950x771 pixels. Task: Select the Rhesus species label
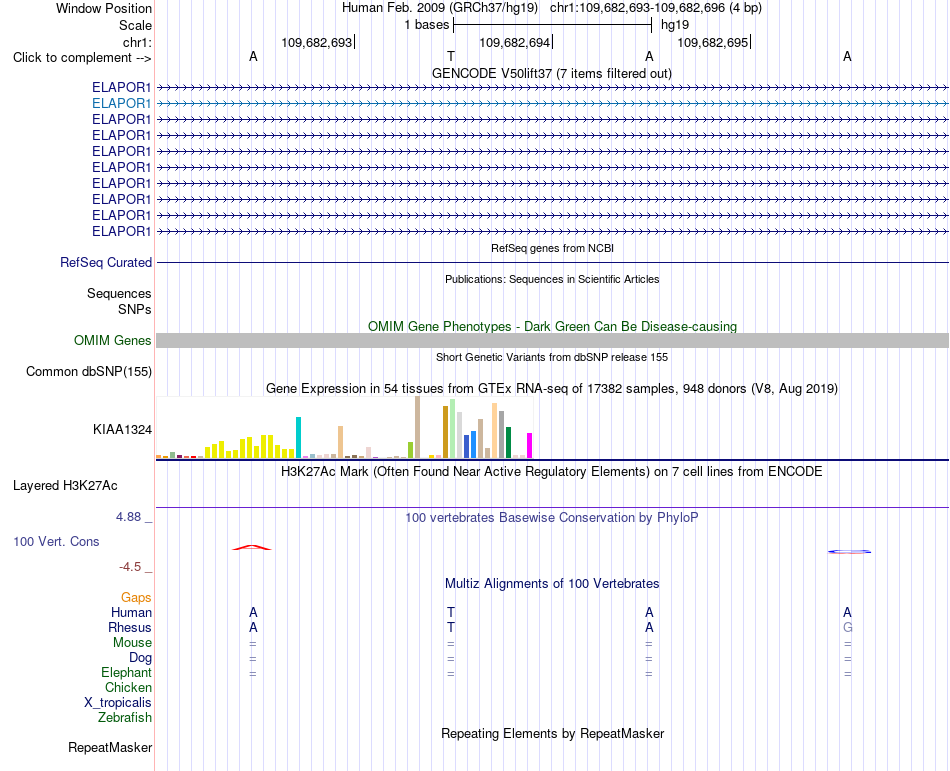[130, 627]
